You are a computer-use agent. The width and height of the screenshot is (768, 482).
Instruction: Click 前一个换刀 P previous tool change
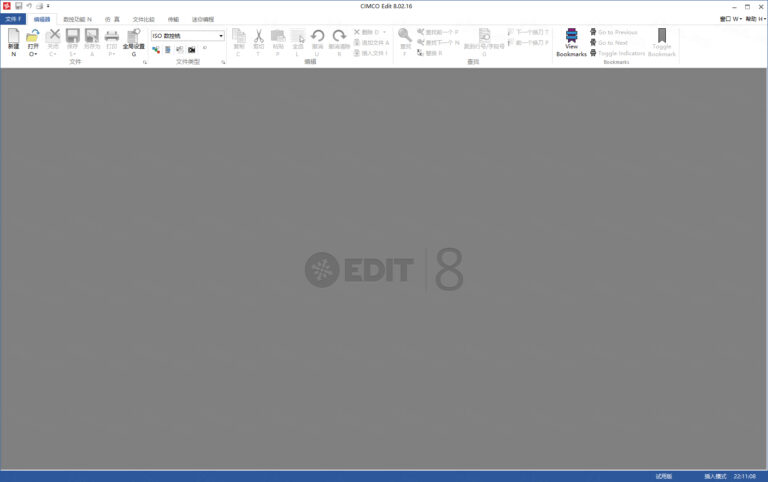pos(528,43)
